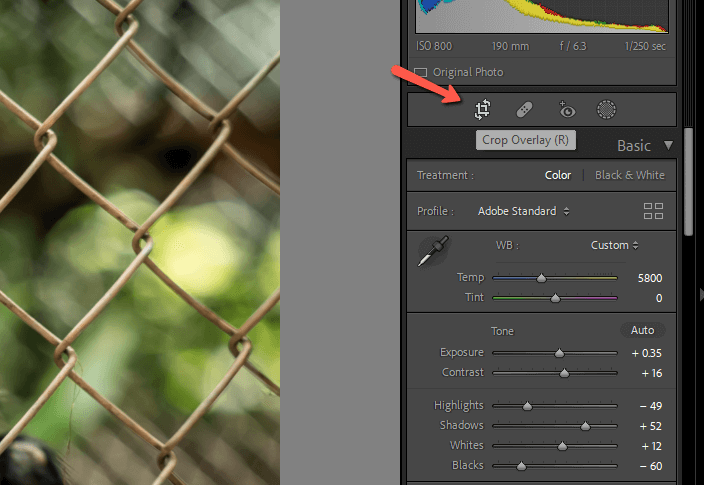
Task: Click the 190 mm focal length text
Action: (x=510, y=46)
